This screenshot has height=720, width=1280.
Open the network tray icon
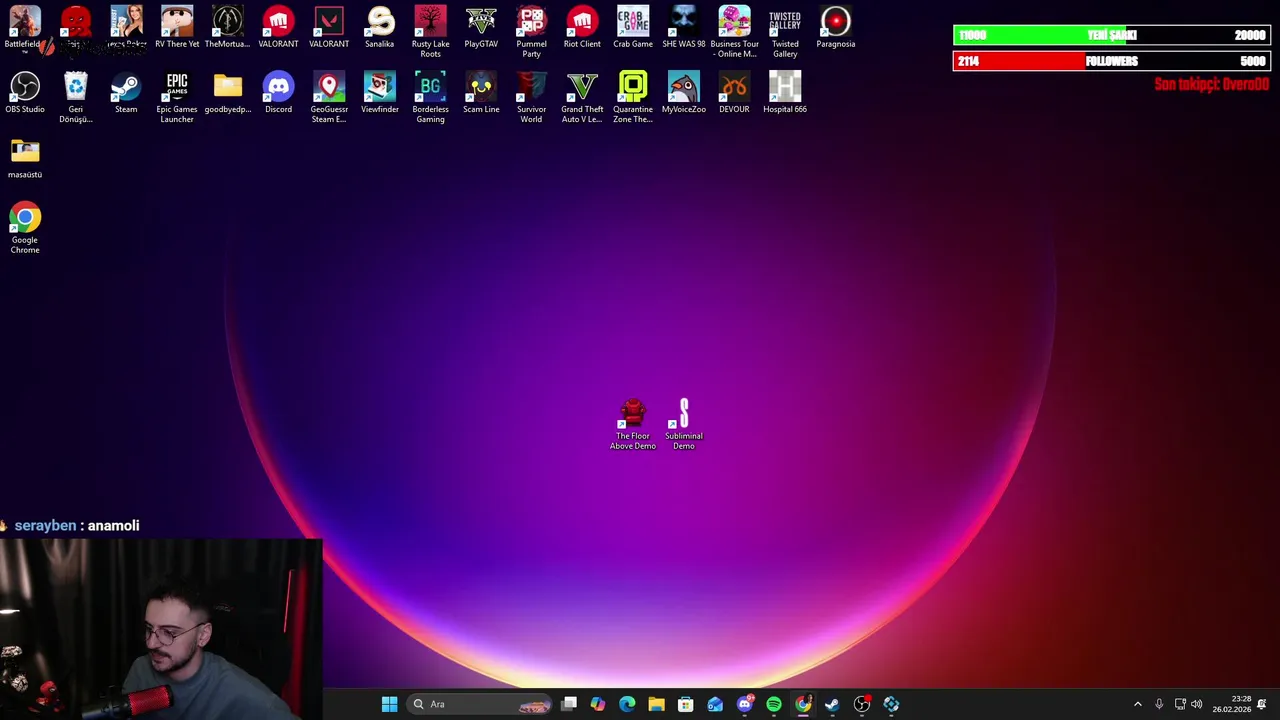point(1180,704)
